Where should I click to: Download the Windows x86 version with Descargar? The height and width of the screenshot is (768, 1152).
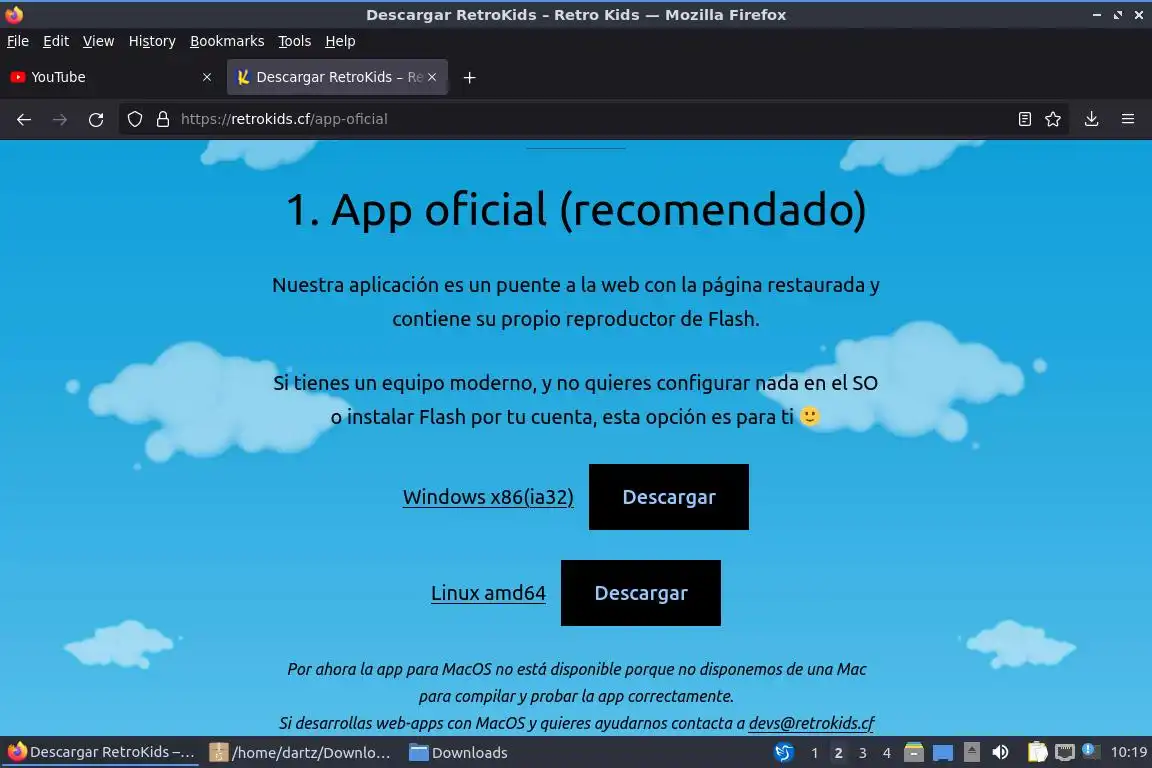[669, 497]
